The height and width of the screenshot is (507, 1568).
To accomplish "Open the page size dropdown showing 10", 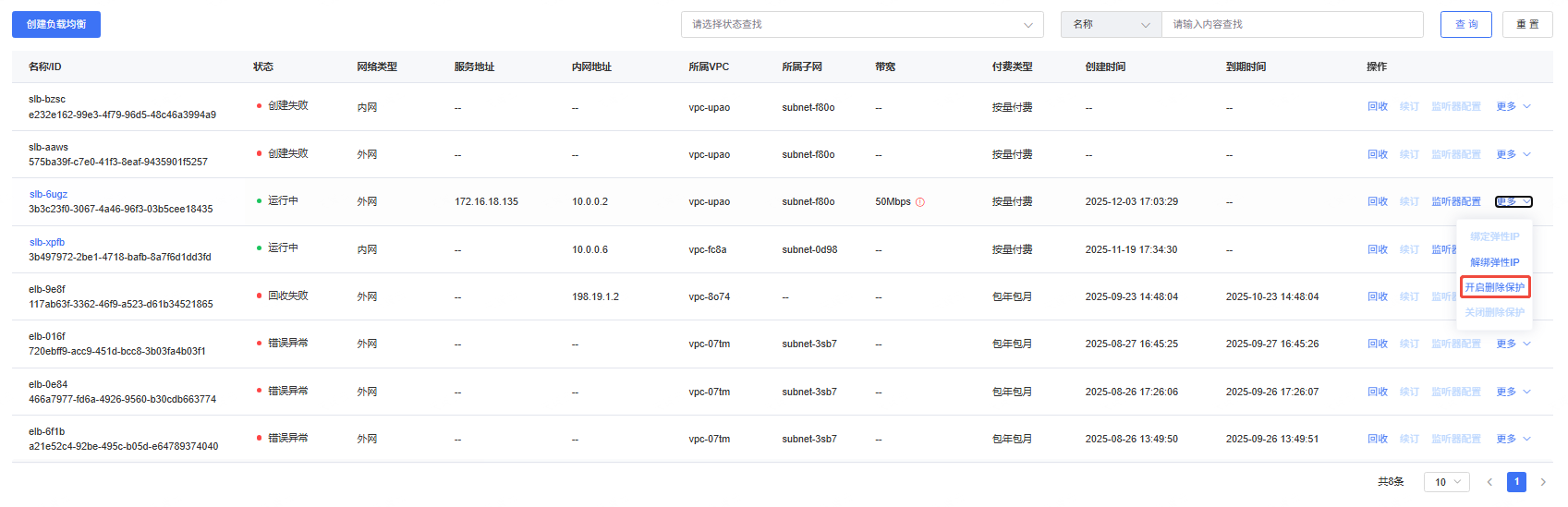I will click(x=1446, y=482).
